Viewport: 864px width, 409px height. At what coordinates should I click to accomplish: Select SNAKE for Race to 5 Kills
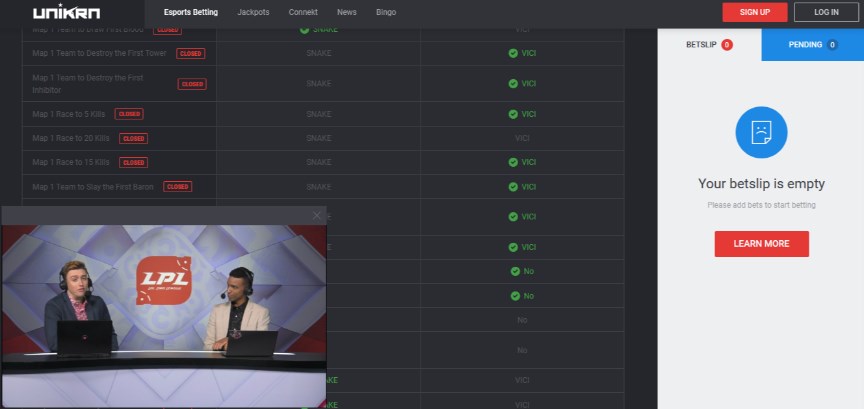(x=318, y=114)
